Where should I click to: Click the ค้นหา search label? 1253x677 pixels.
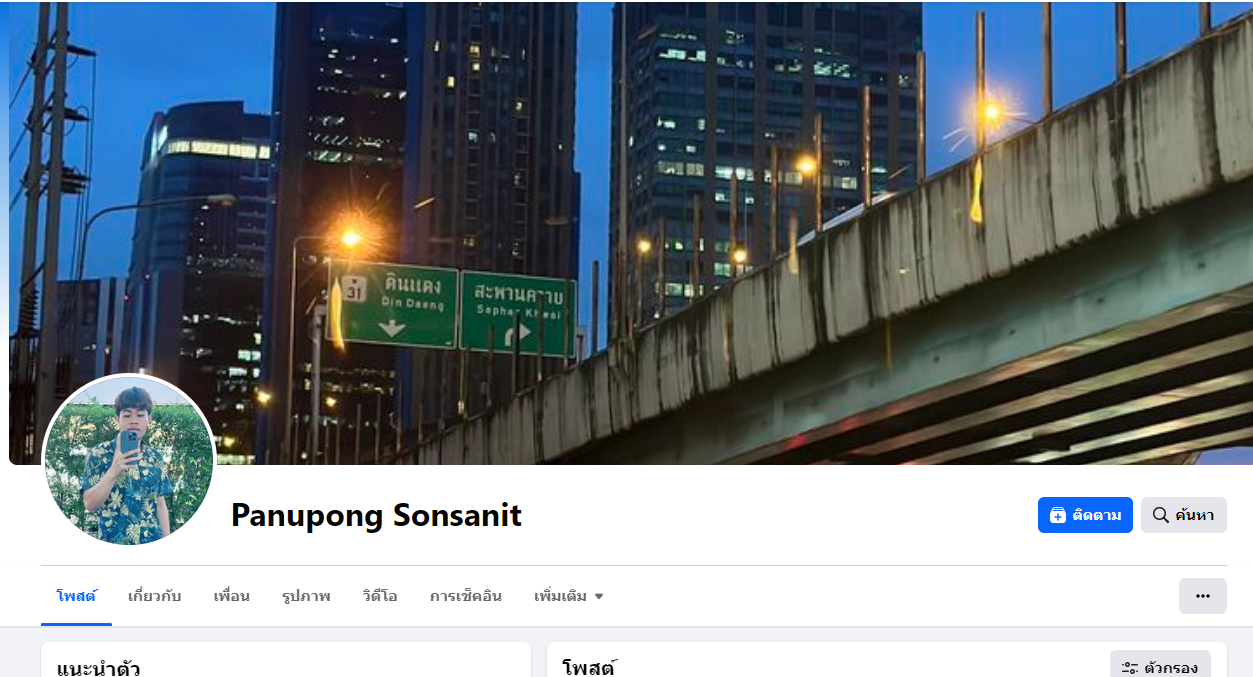[1195, 515]
